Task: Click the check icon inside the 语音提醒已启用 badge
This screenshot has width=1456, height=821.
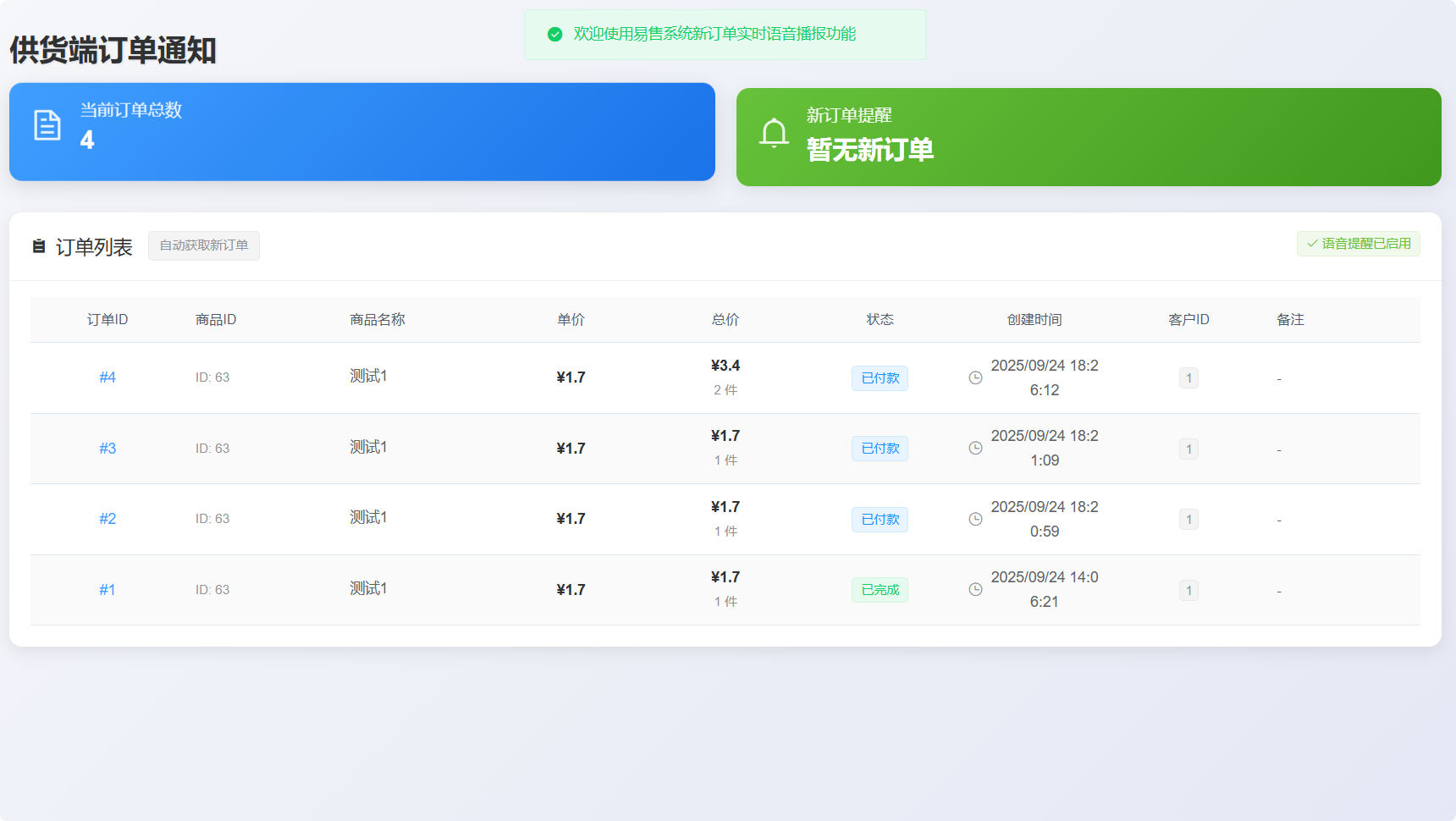Action: tap(1312, 244)
